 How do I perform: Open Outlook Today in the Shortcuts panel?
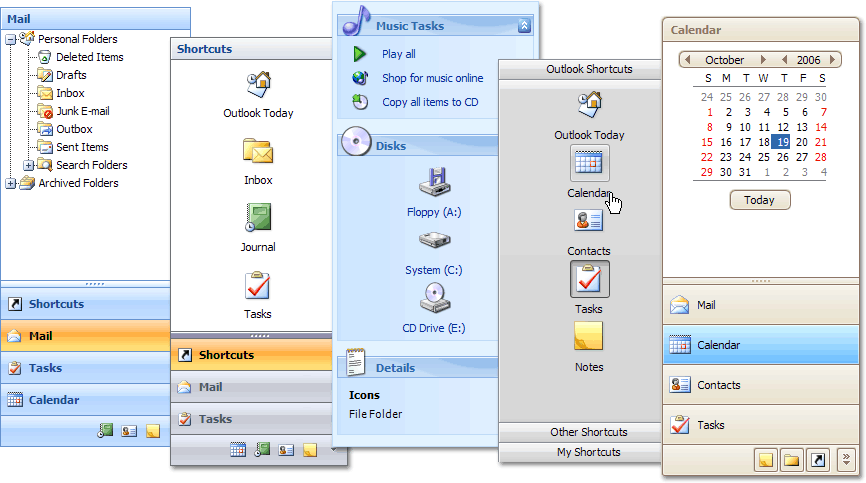point(258,85)
